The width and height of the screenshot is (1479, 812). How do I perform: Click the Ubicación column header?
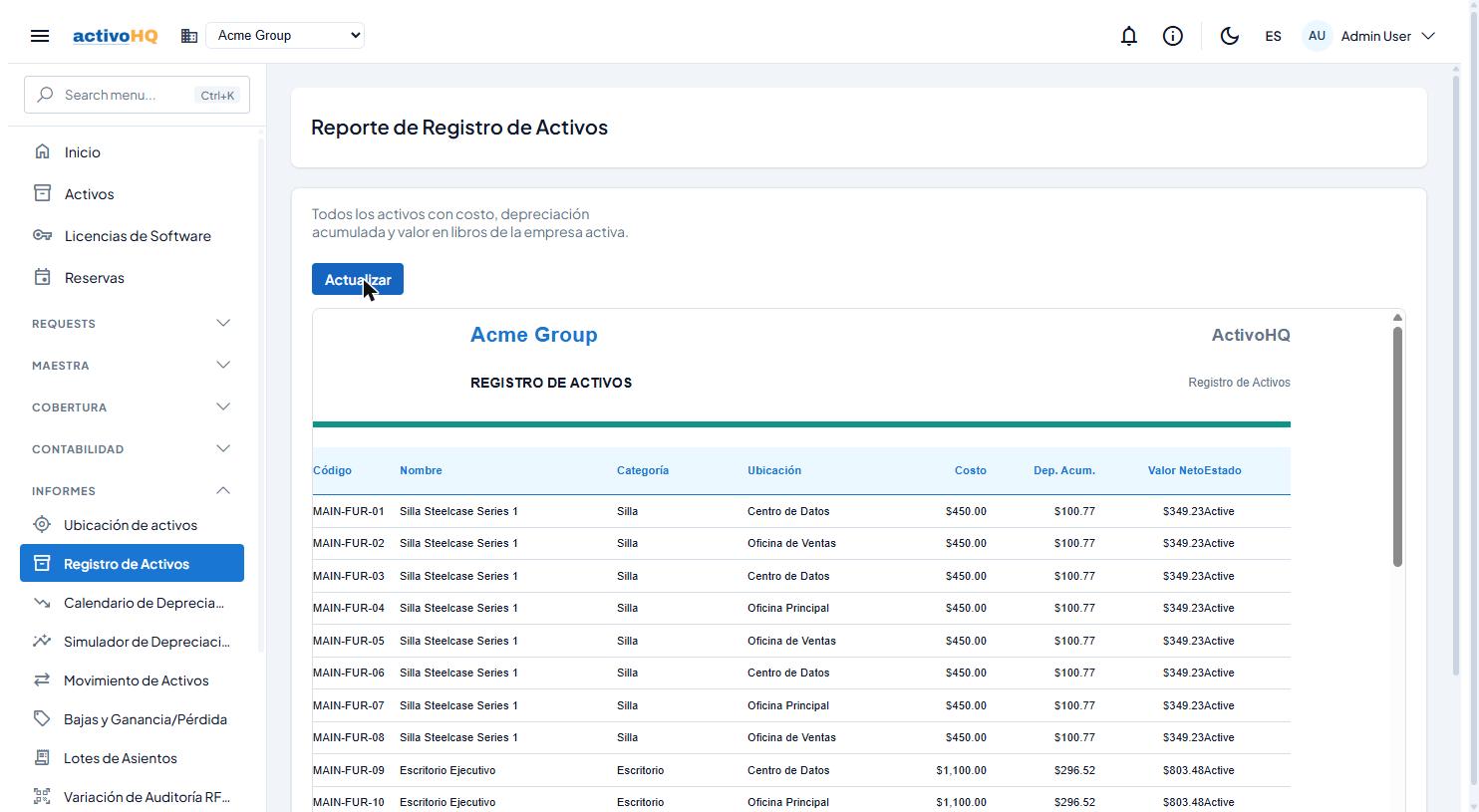tap(774, 470)
